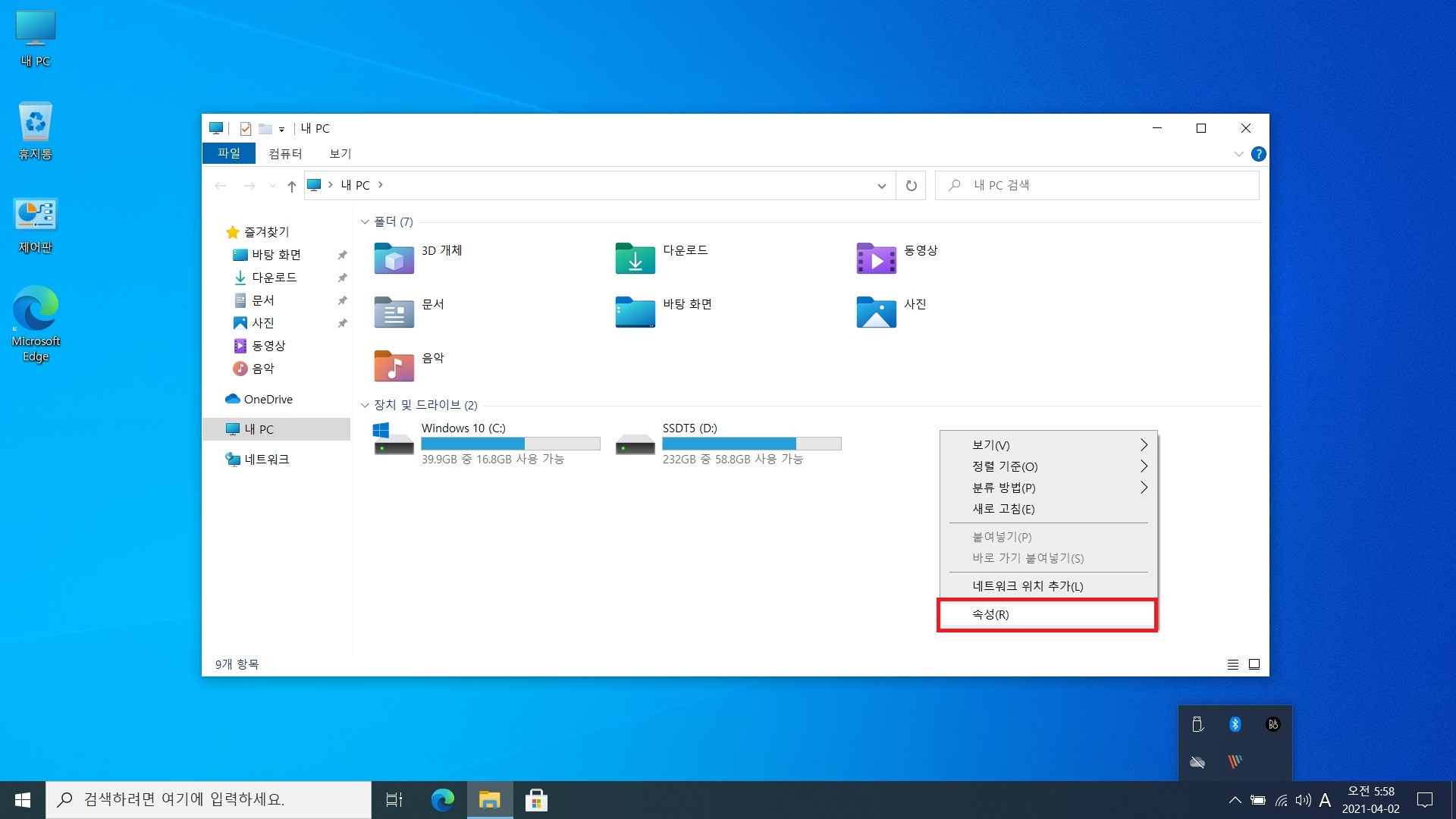Viewport: 1456px width, 819px height.
Task: Open the Windows Start menu
Action: pos(23,800)
